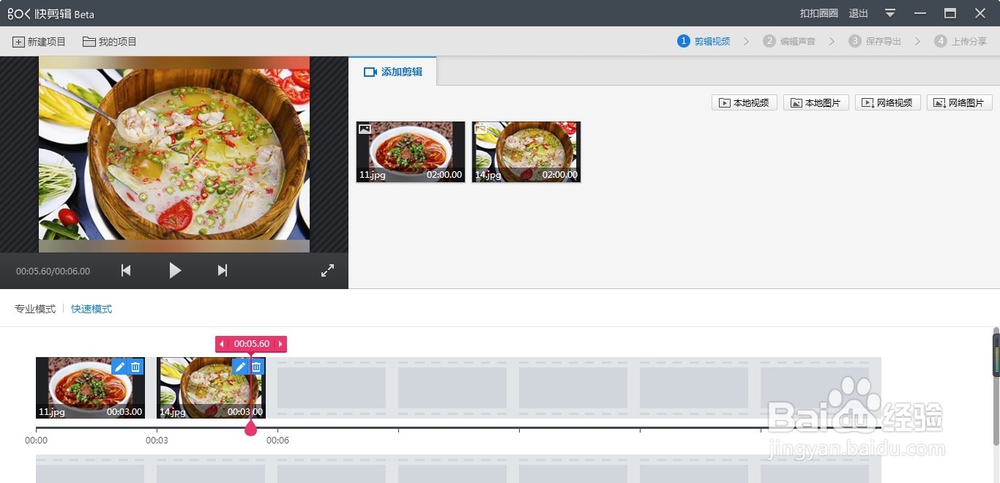This screenshot has height=483, width=1000.
Task: Open 我的项目 my projects
Action: point(110,41)
